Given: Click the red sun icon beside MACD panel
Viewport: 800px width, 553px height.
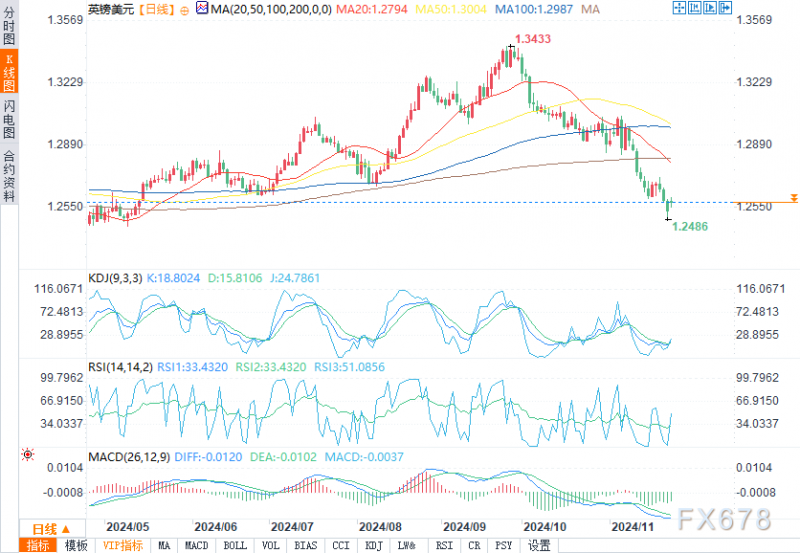Looking at the screenshot, I should [x=28, y=455].
